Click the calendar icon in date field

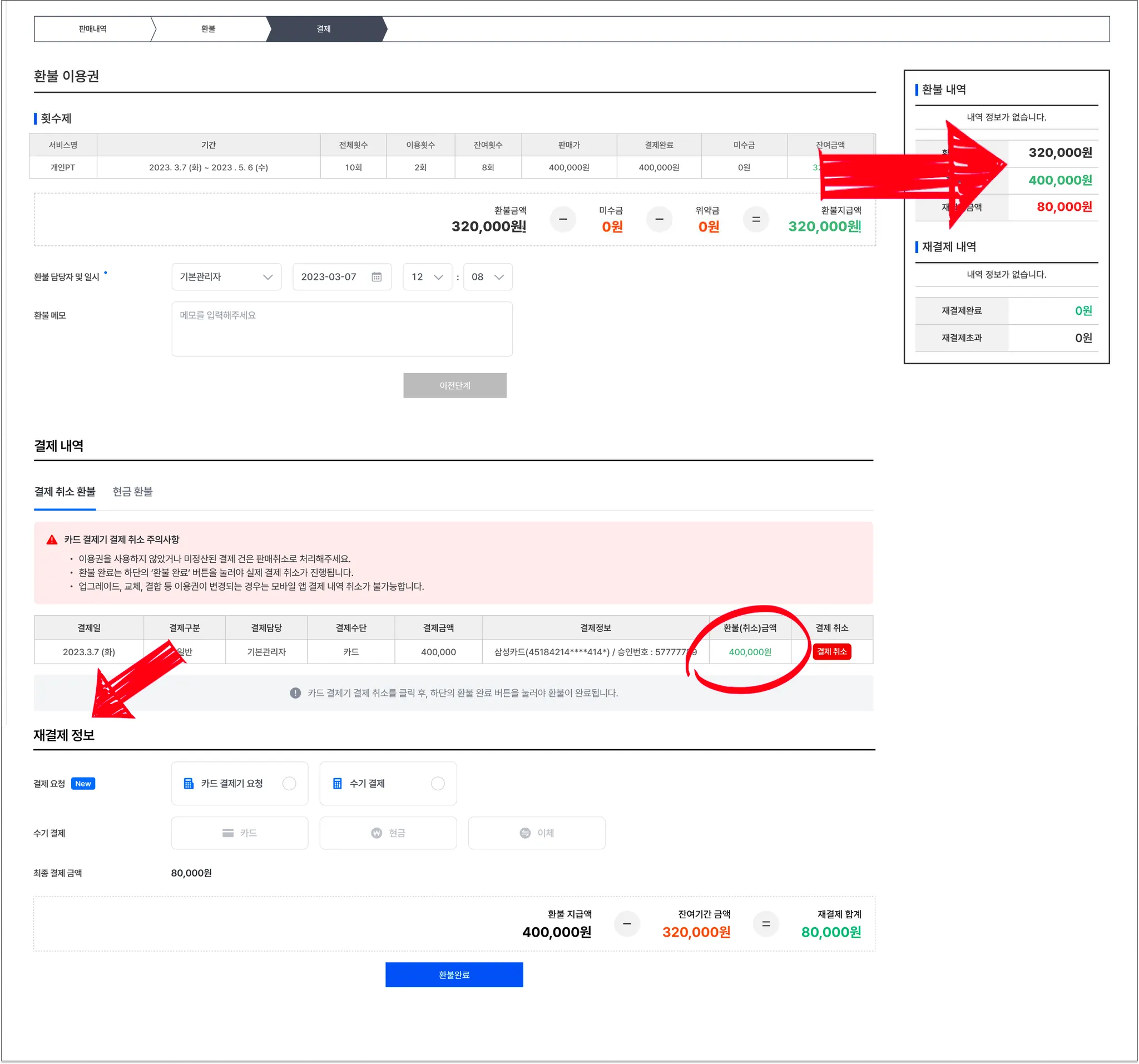coord(377,277)
